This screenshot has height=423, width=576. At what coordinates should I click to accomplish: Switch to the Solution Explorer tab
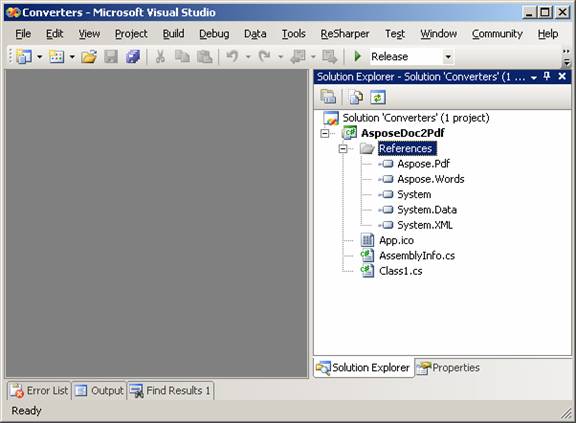pyautogui.click(x=364, y=367)
